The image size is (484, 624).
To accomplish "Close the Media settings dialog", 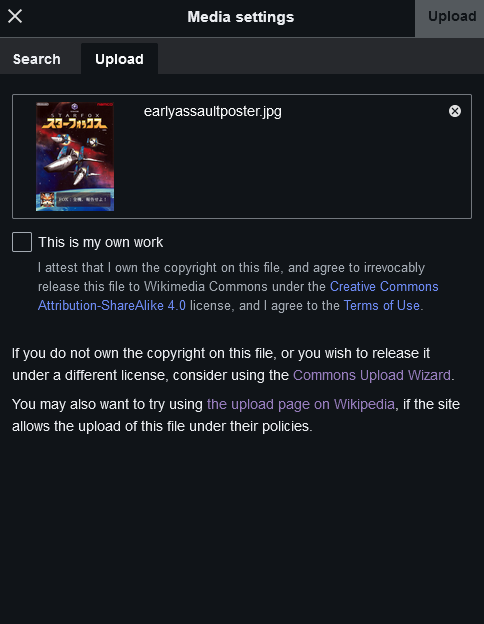I will point(15,16).
